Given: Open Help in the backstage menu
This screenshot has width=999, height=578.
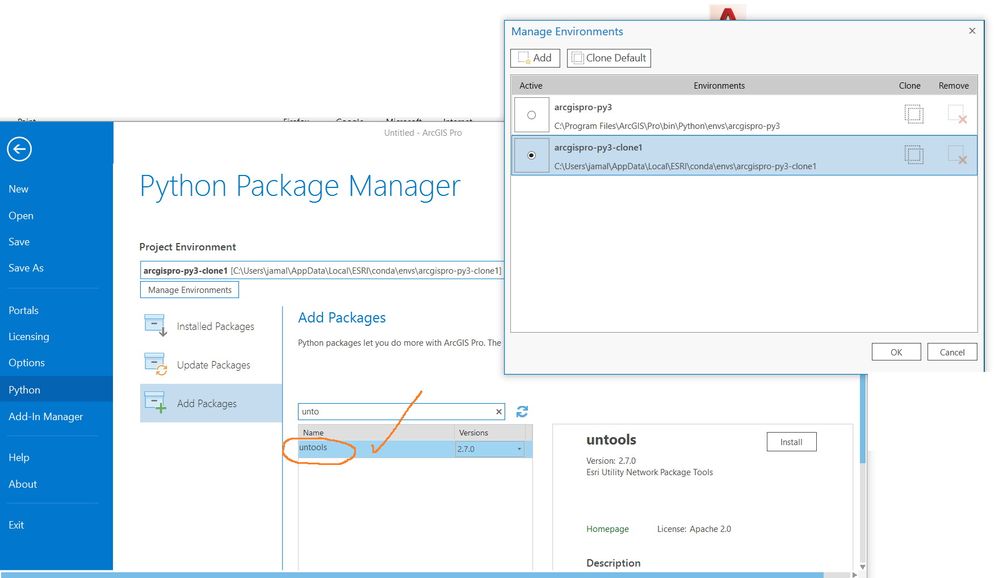Looking at the screenshot, I should point(19,458).
